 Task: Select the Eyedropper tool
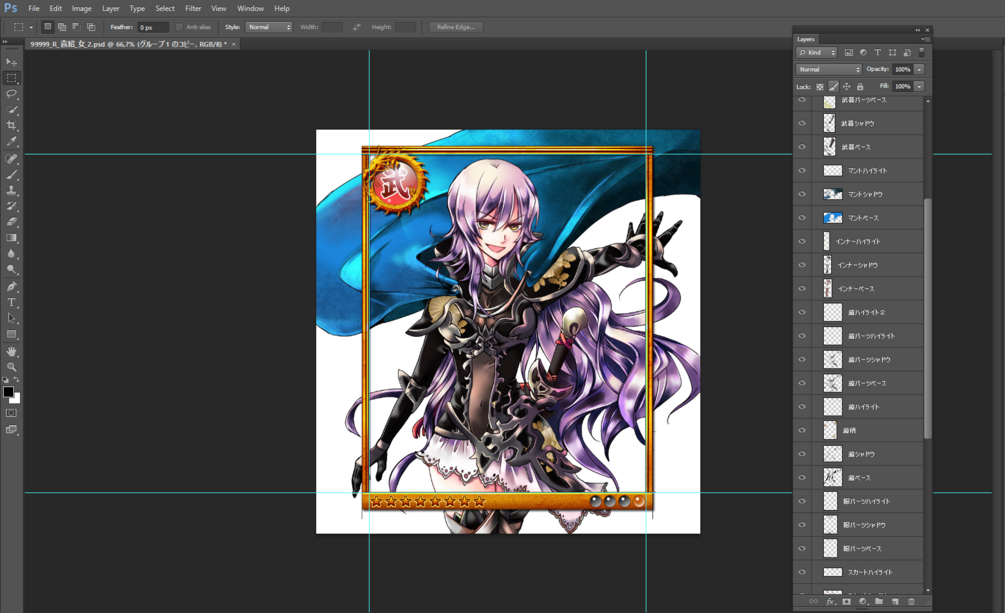(x=12, y=142)
